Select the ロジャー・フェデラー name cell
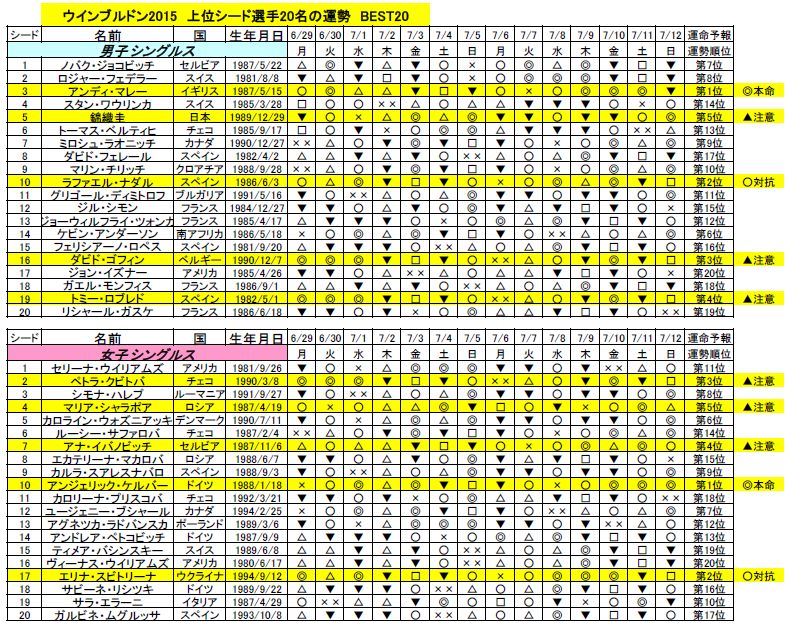The image size is (790, 623). pyautogui.click(x=108, y=78)
